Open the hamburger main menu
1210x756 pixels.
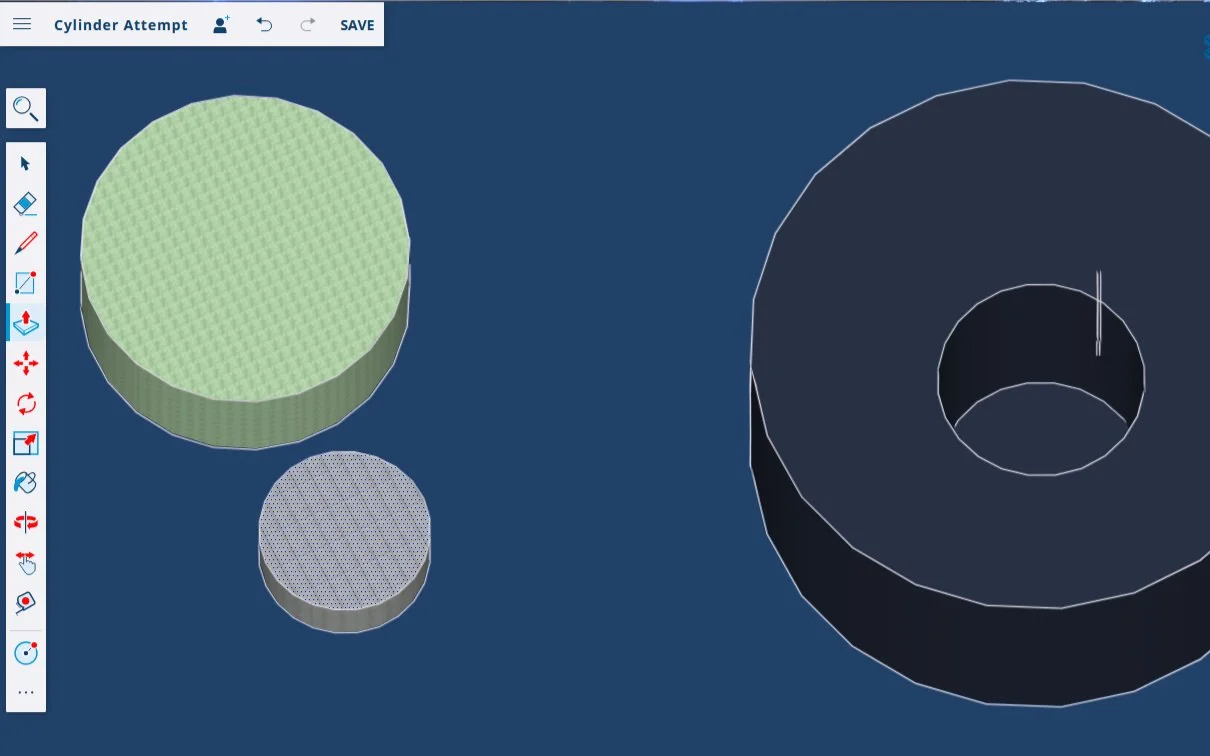tap(22, 24)
